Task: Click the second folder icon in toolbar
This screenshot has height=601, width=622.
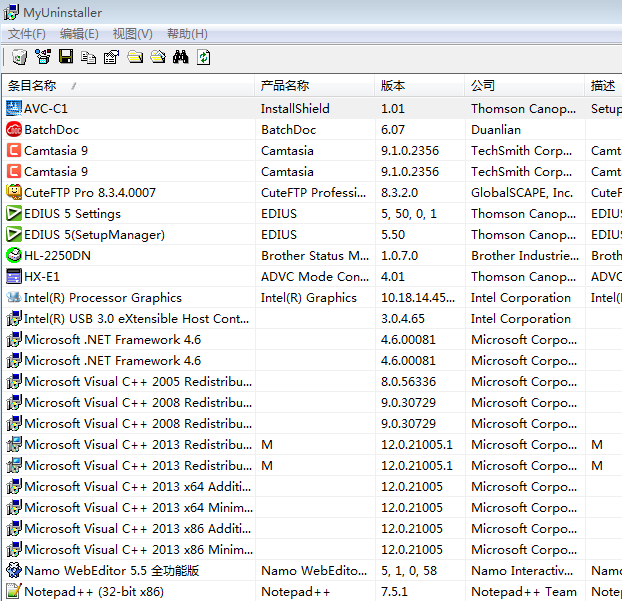Action: coord(158,57)
